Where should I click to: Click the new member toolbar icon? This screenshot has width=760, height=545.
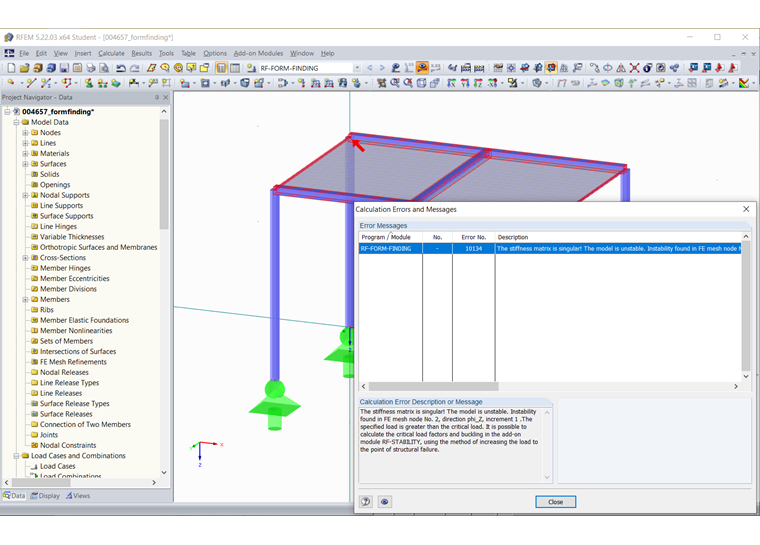pyautogui.click(x=46, y=83)
